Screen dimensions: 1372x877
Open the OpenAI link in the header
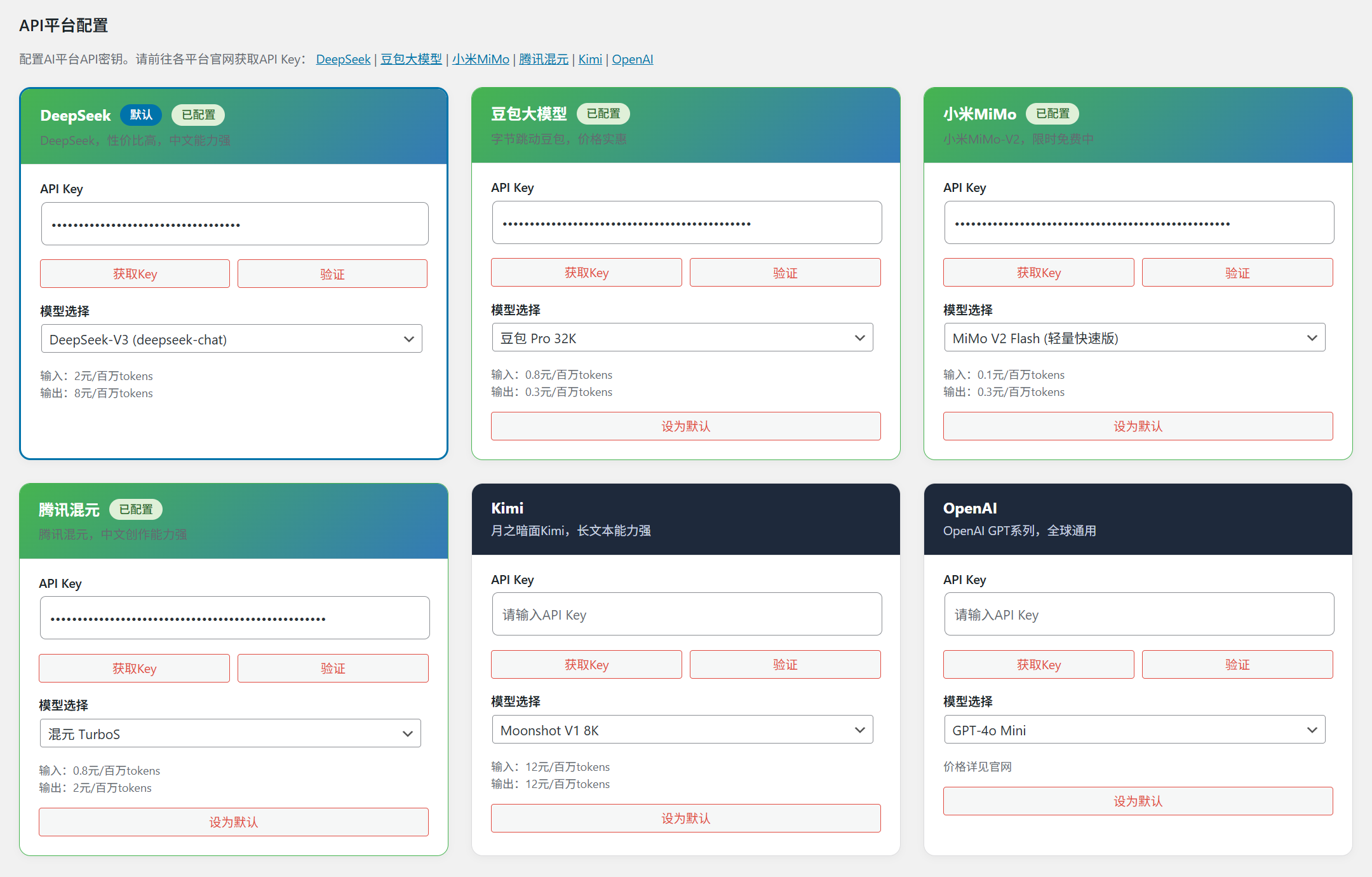(x=633, y=59)
